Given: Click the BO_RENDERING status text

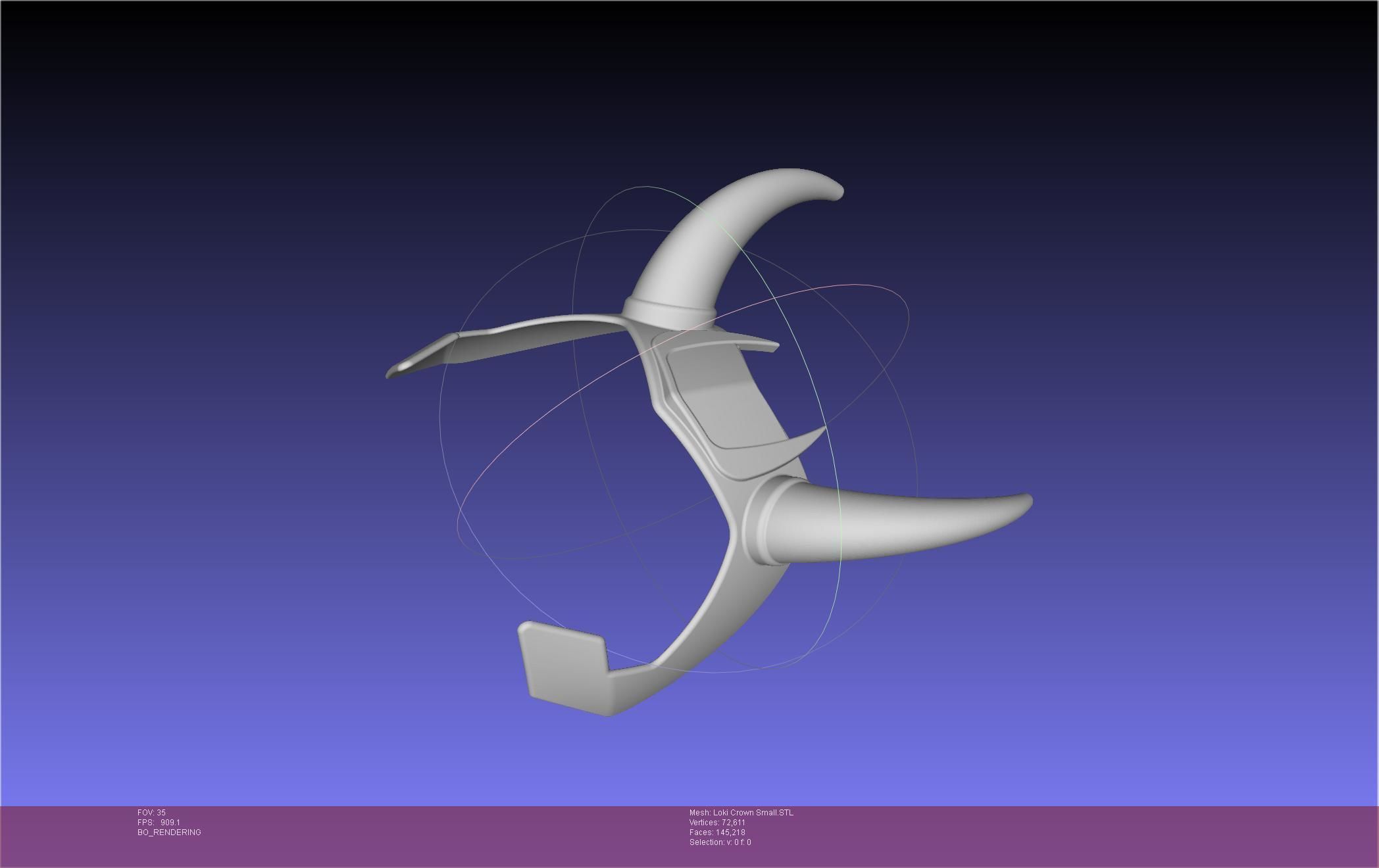Looking at the screenshot, I should (x=169, y=832).
